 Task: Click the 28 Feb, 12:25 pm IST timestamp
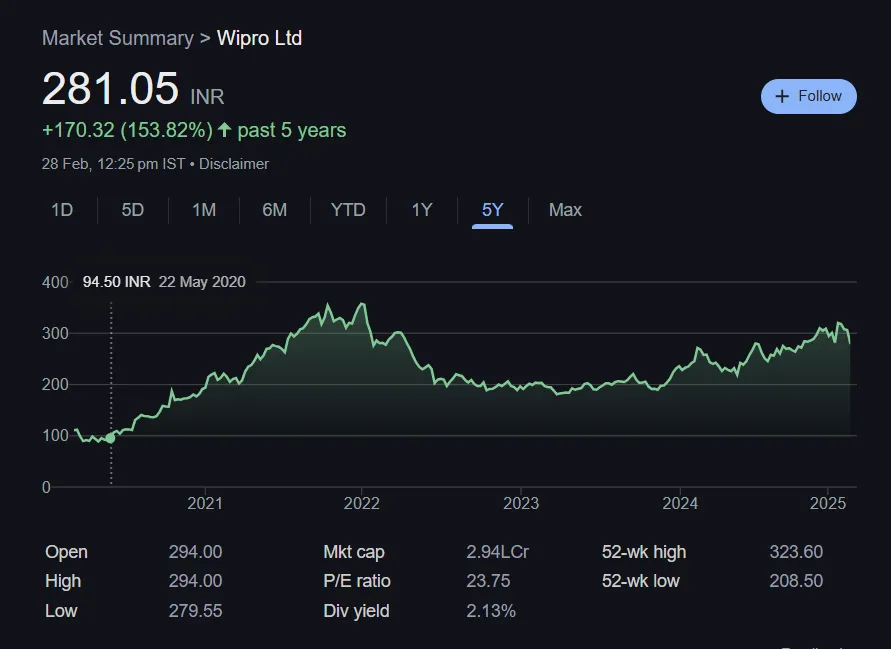coord(113,164)
